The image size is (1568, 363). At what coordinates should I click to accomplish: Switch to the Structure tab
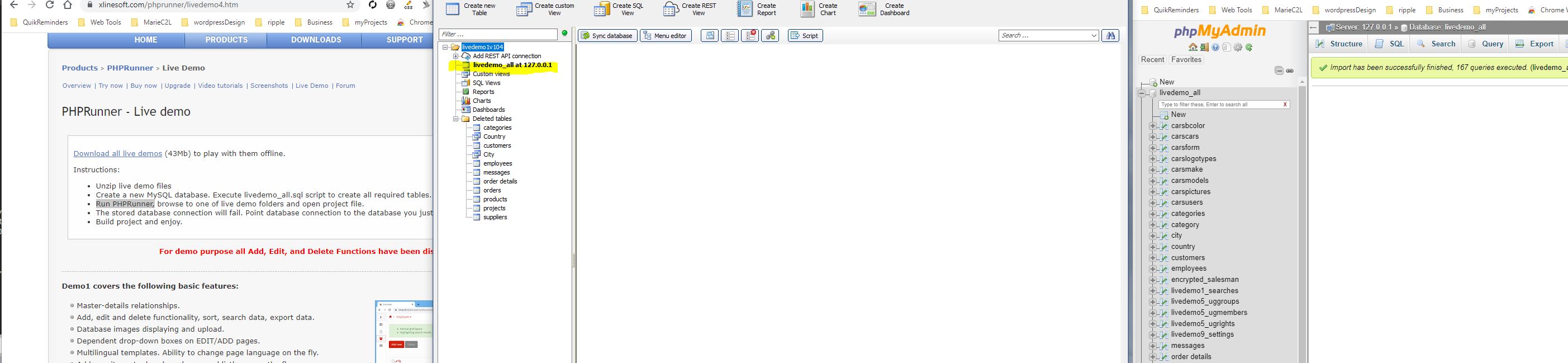point(1339,44)
